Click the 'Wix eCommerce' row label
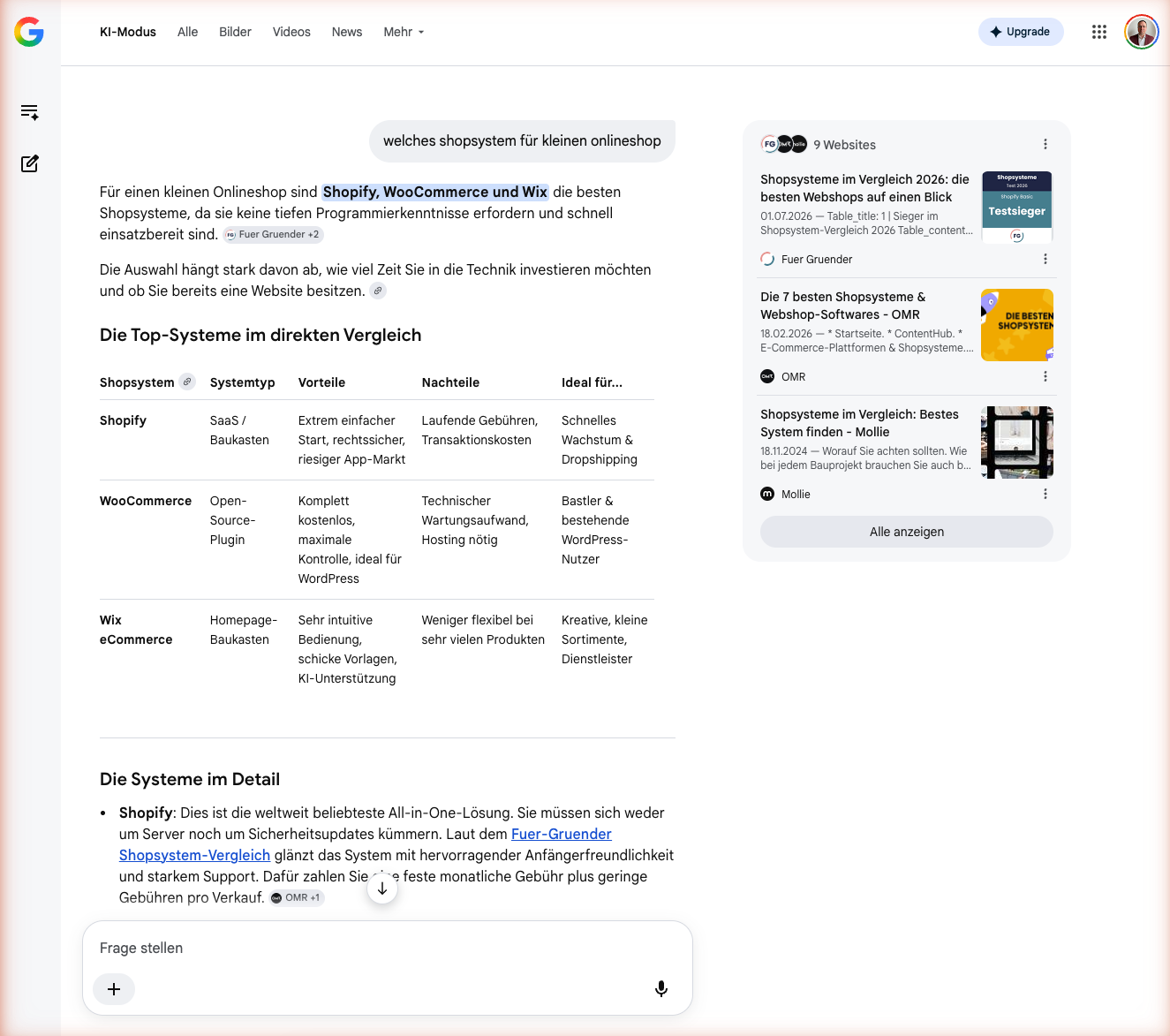The image size is (1170, 1036). pos(136,630)
